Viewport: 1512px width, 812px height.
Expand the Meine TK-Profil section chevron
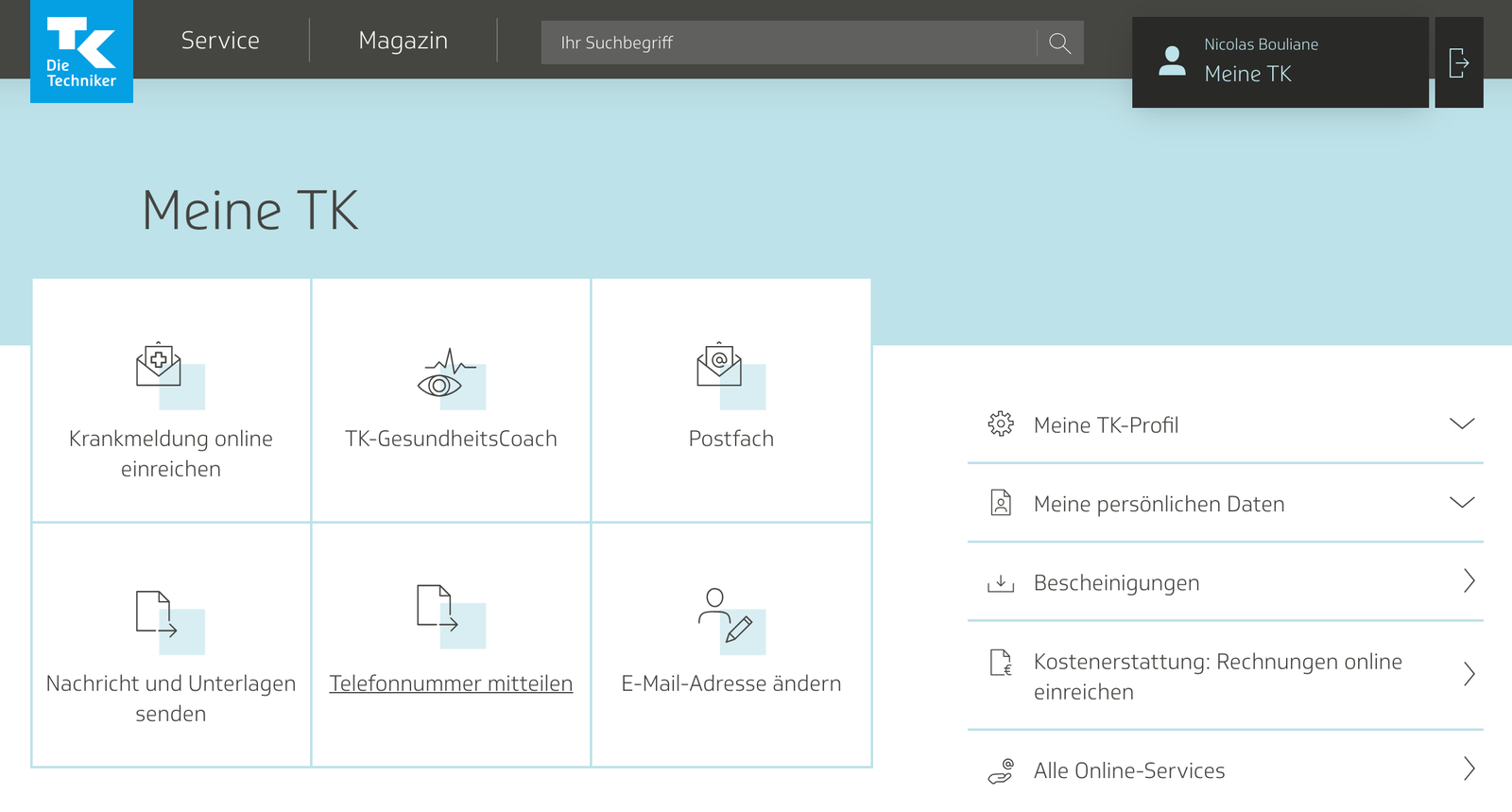click(x=1461, y=424)
